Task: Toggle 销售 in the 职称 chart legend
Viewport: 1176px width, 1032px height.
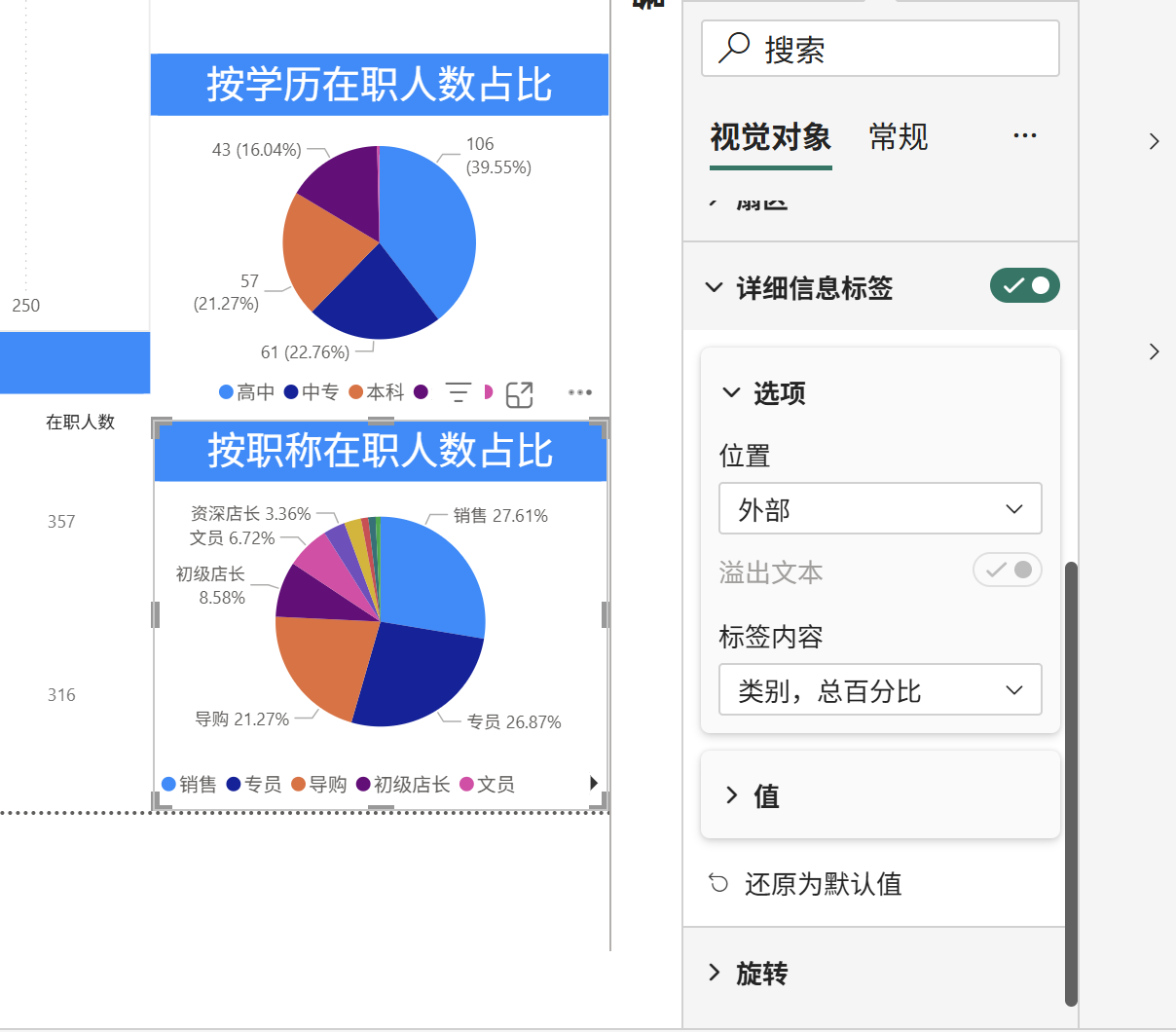Action: coord(190,785)
